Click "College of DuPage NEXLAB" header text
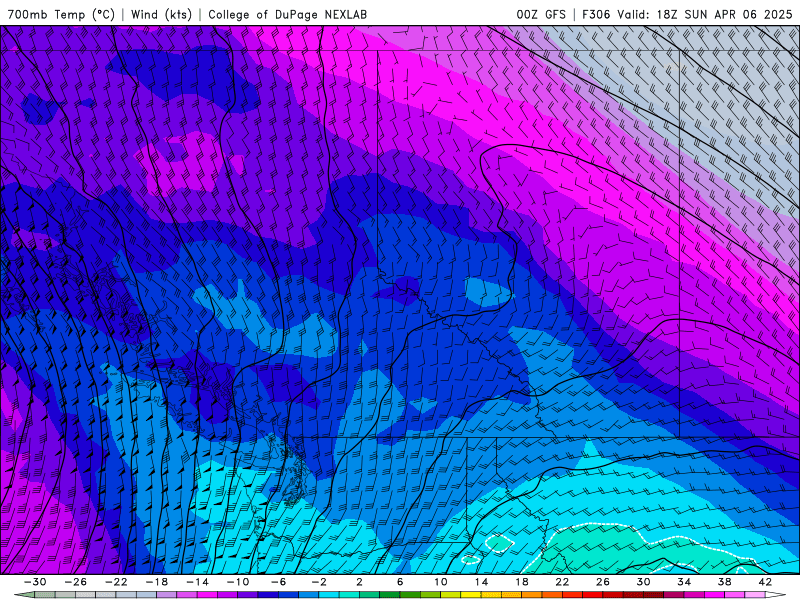 (x=287, y=14)
